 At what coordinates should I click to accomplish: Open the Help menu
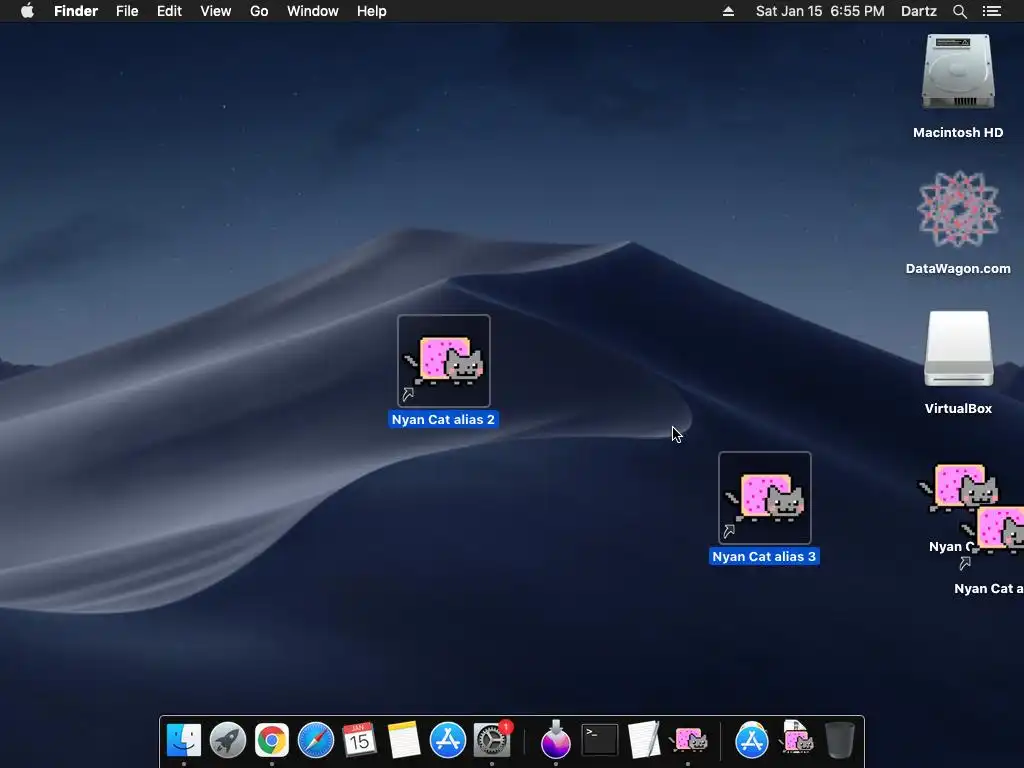(x=372, y=11)
